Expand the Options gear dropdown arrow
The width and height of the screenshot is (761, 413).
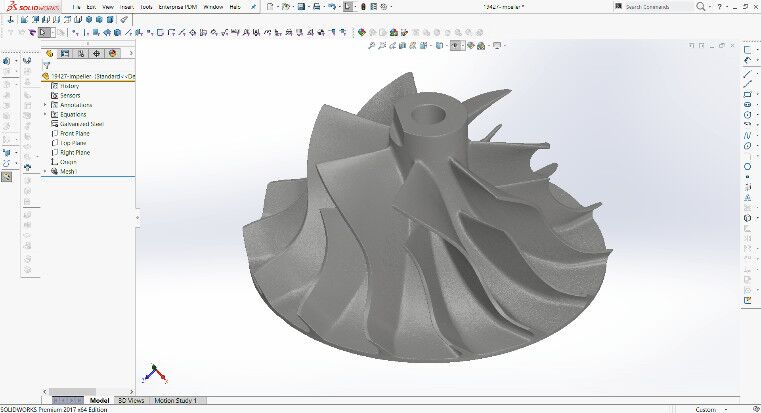click(391, 7)
